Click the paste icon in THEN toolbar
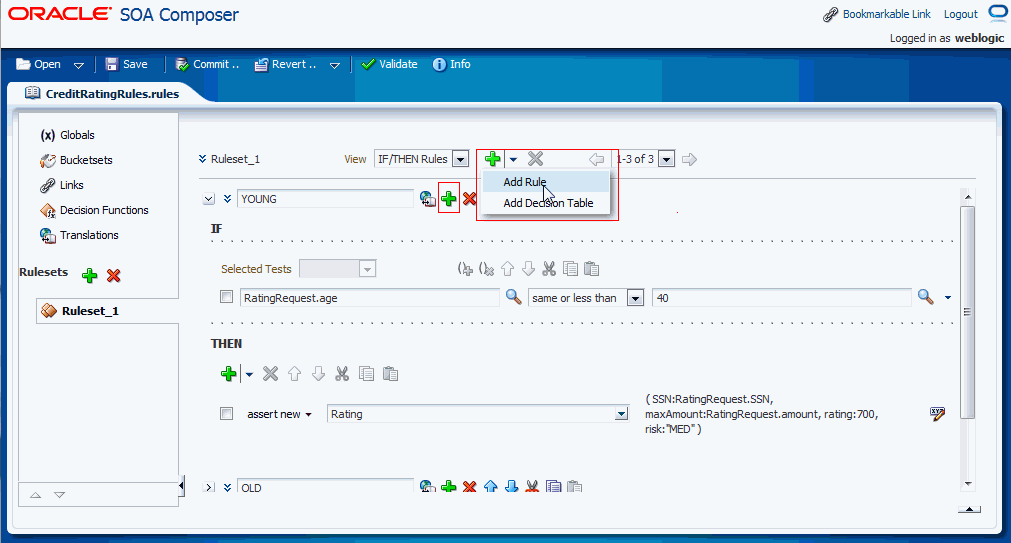1011x543 pixels. [x=390, y=373]
